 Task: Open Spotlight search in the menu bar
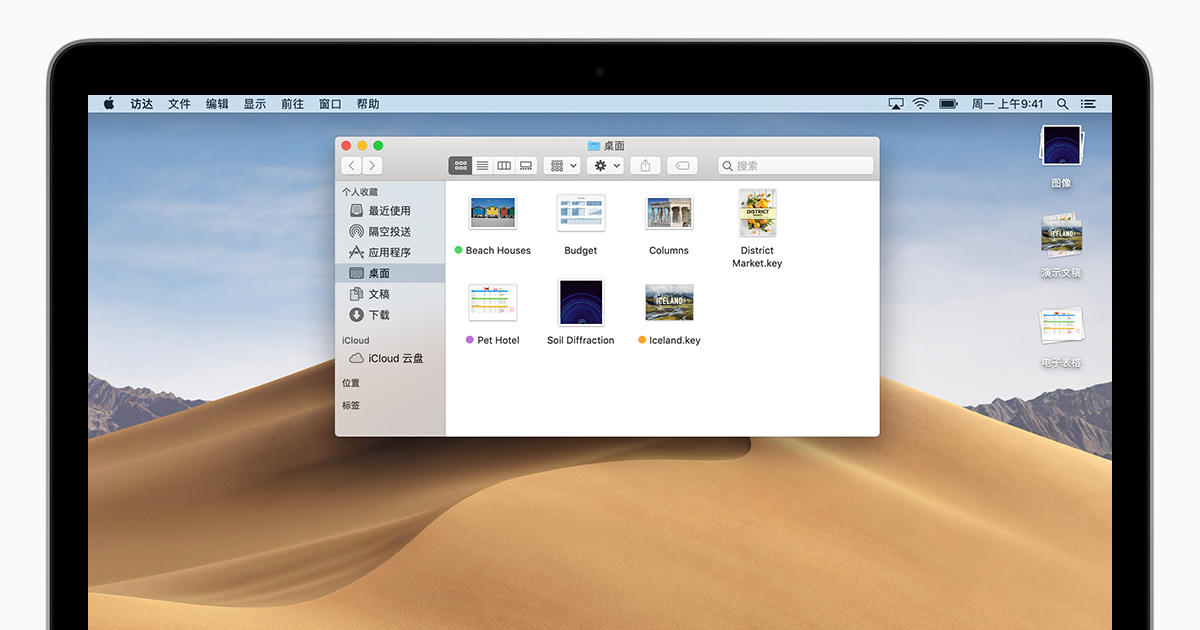[x=1062, y=104]
